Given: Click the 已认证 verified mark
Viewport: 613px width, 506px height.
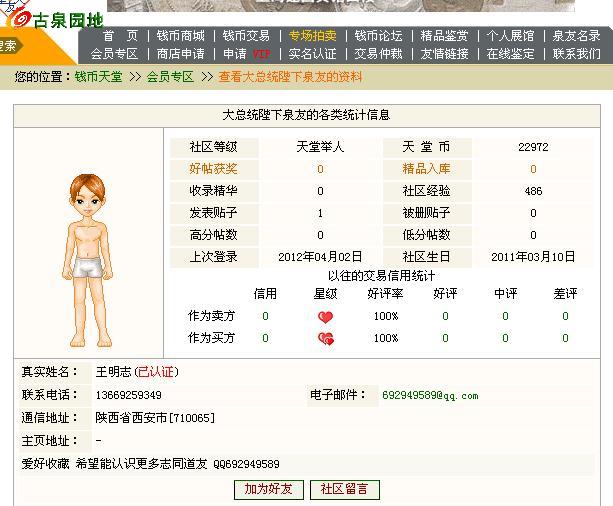Looking at the screenshot, I should (x=156, y=372).
